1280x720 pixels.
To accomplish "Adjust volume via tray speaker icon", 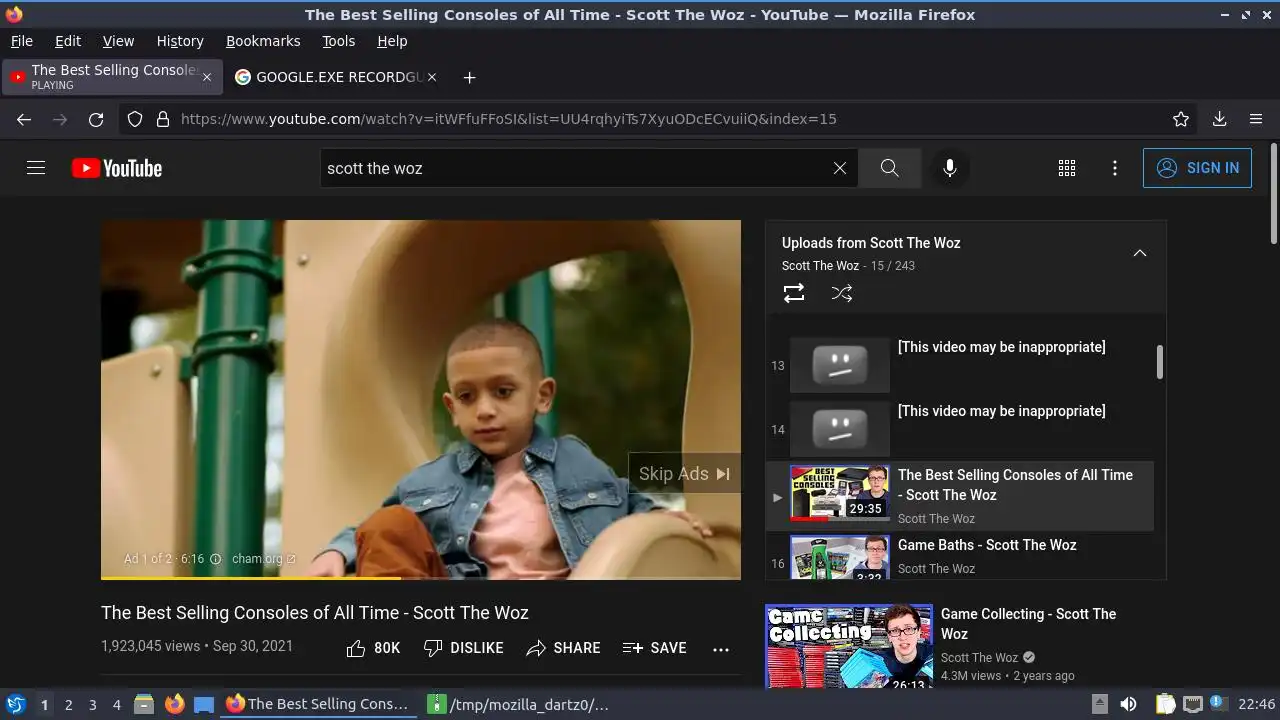I will point(1128,704).
